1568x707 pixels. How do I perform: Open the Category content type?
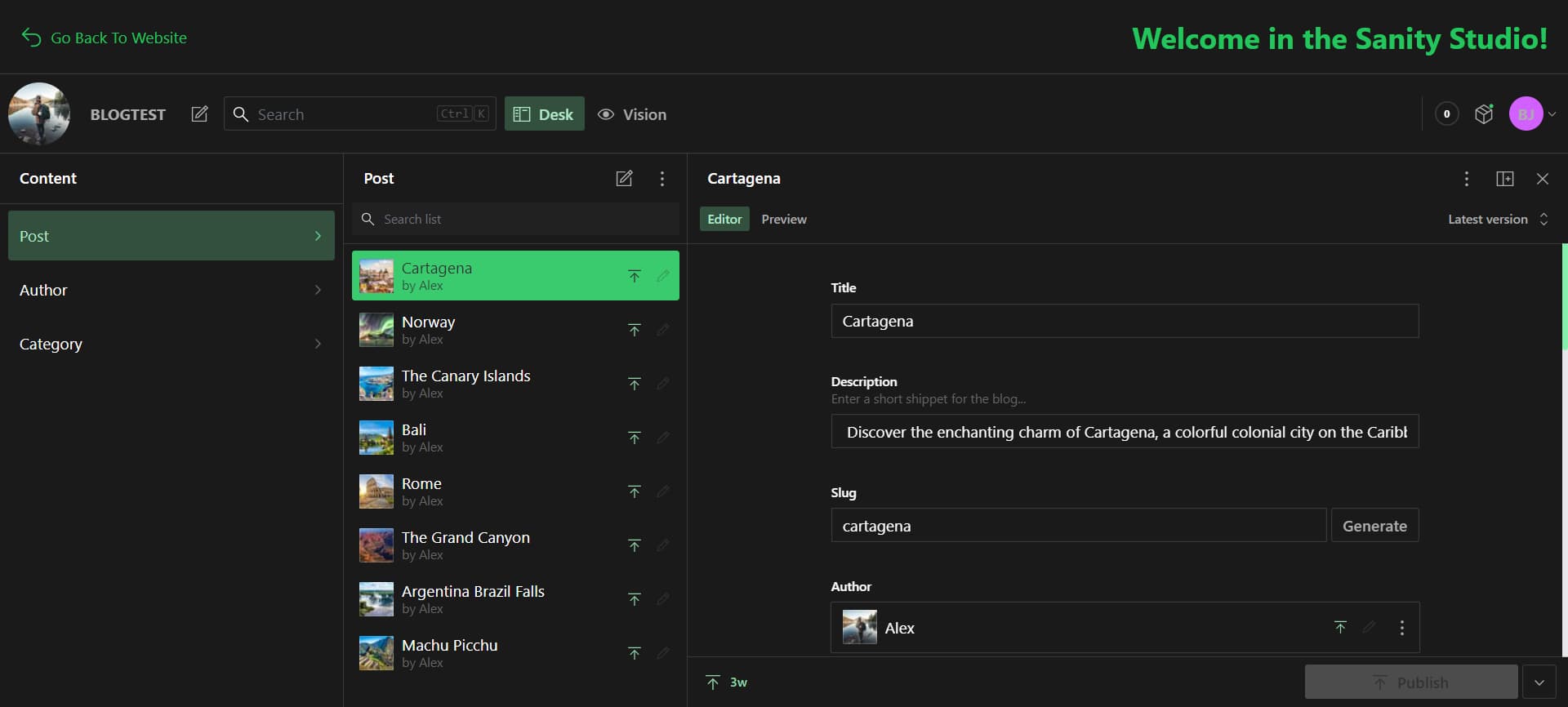click(171, 344)
